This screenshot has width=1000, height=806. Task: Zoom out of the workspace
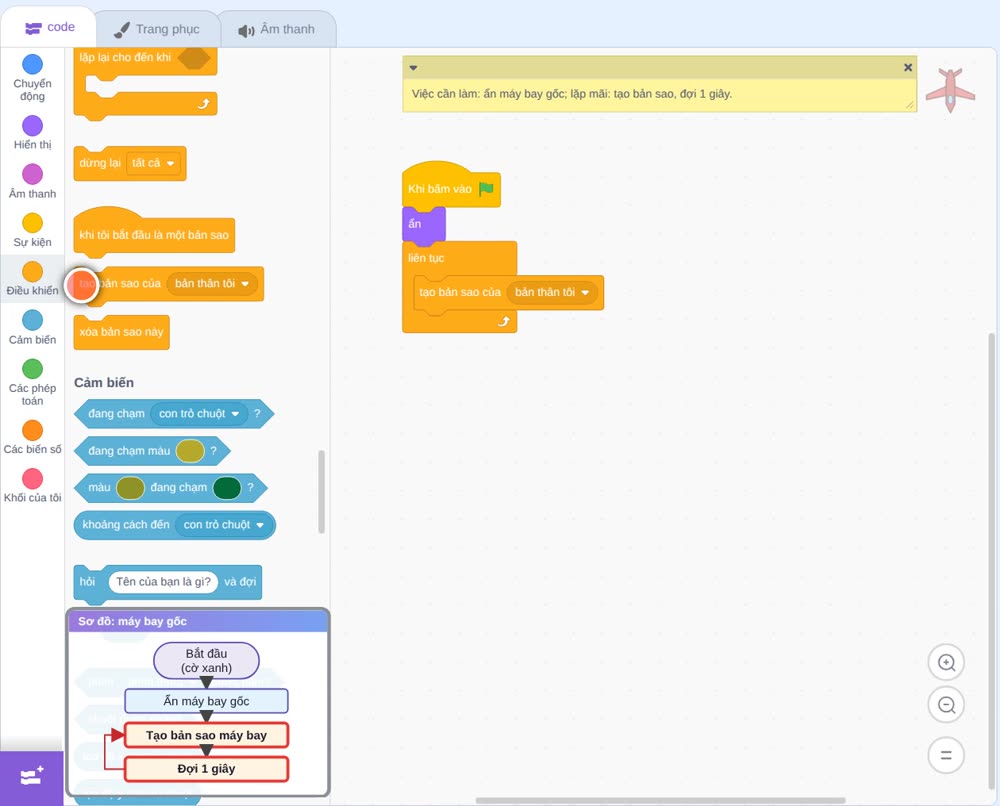[x=946, y=705]
